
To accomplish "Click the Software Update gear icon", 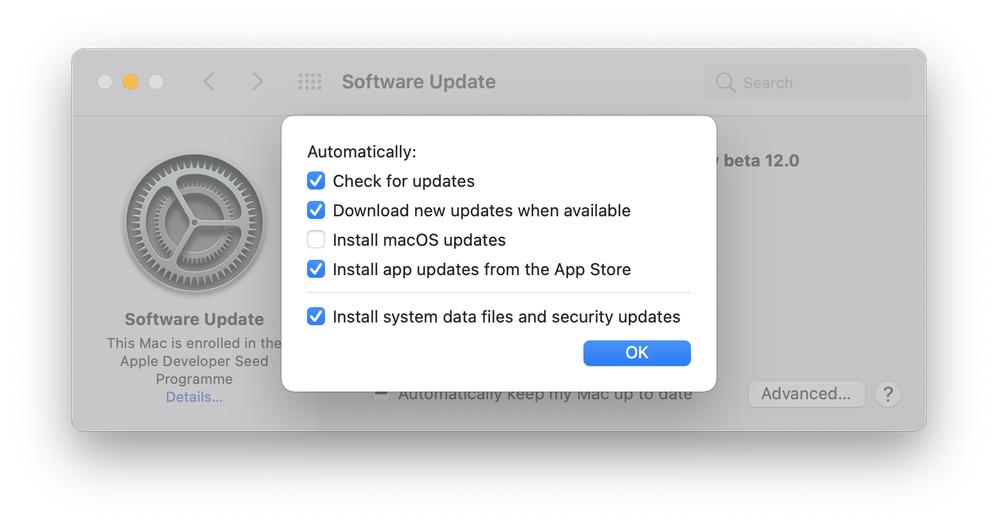I will 194,222.
